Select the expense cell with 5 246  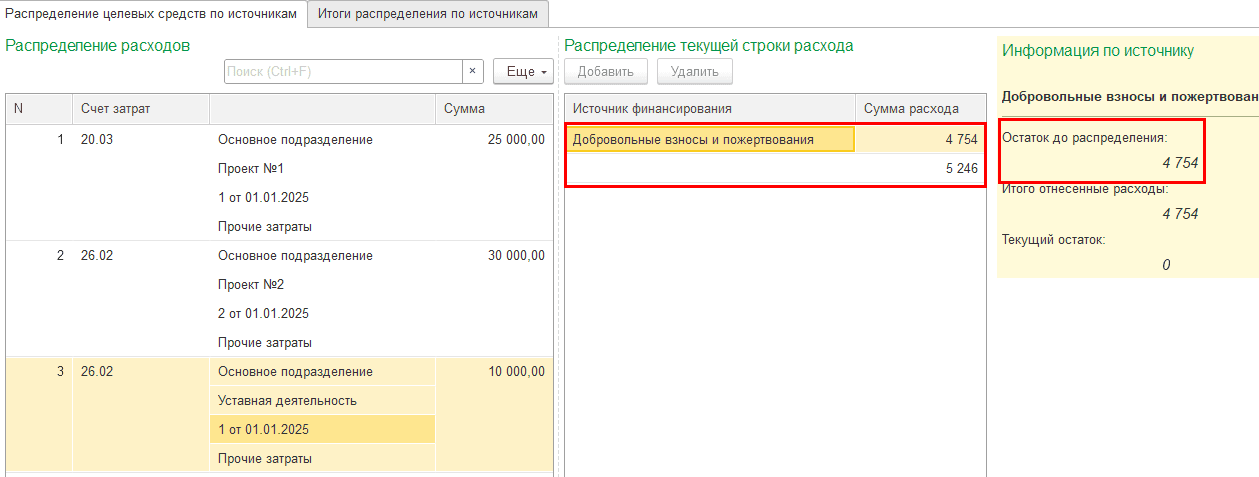click(920, 169)
